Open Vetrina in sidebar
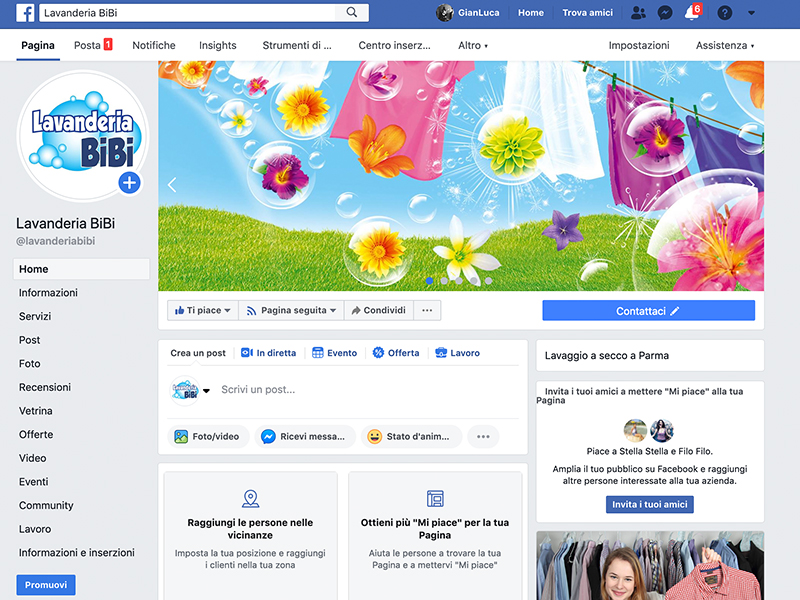800x600 pixels. (36, 411)
